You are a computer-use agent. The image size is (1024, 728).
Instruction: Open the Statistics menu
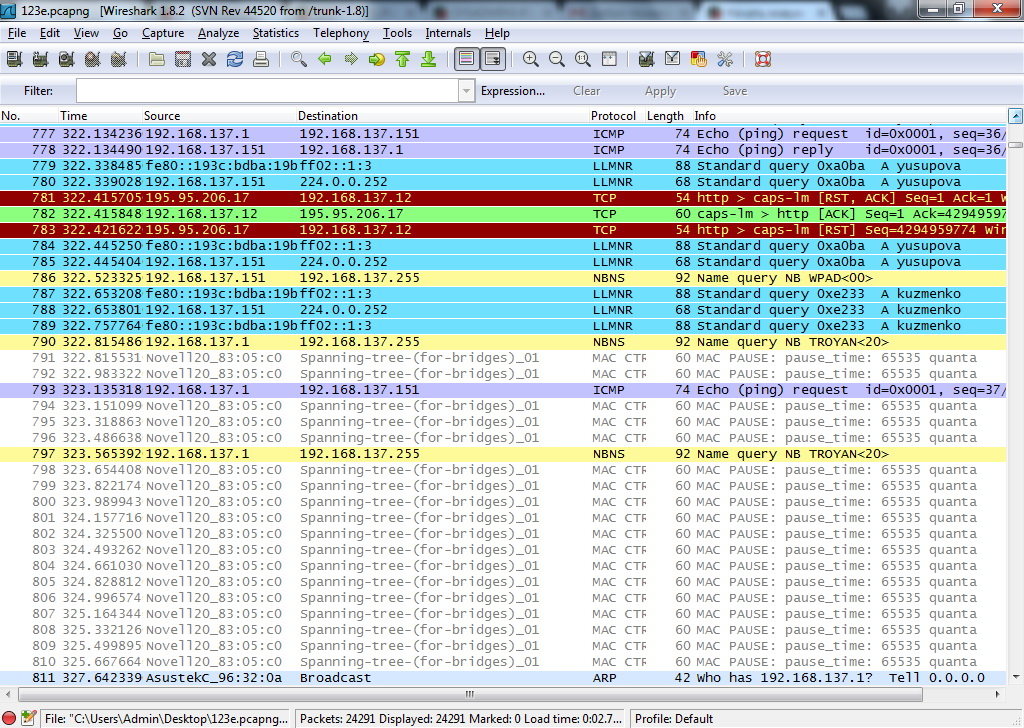click(x=276, y=33)
